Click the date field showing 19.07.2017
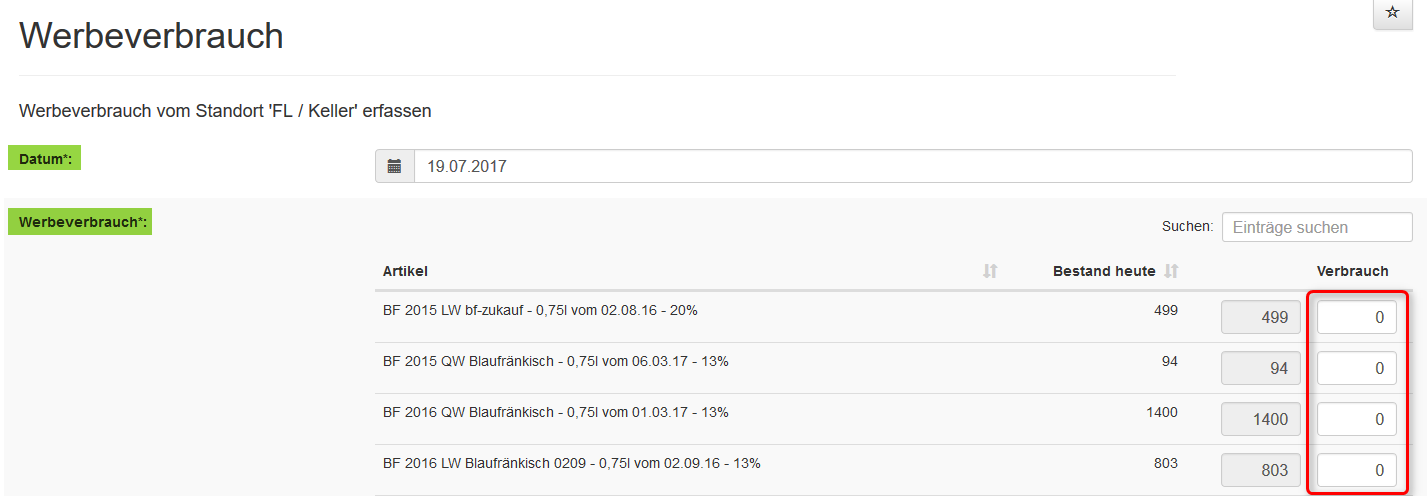This screenshot has width=1427, height=496. tap(912, 167)
